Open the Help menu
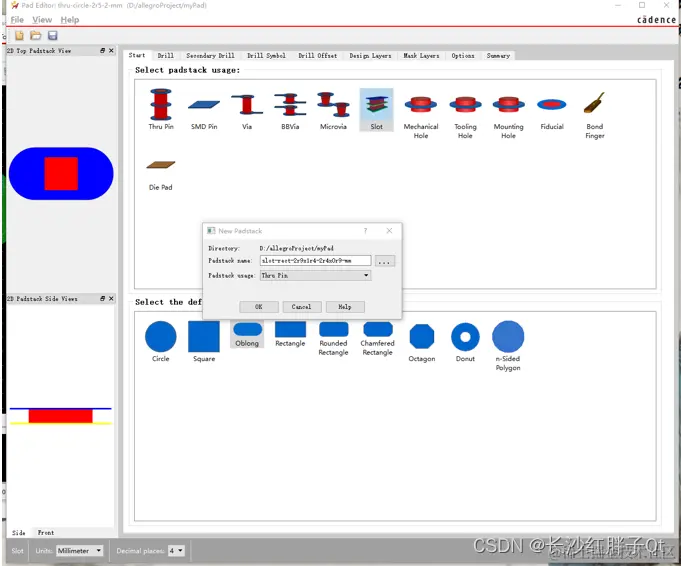Screen dimensions: 681x566 [69, 20]
